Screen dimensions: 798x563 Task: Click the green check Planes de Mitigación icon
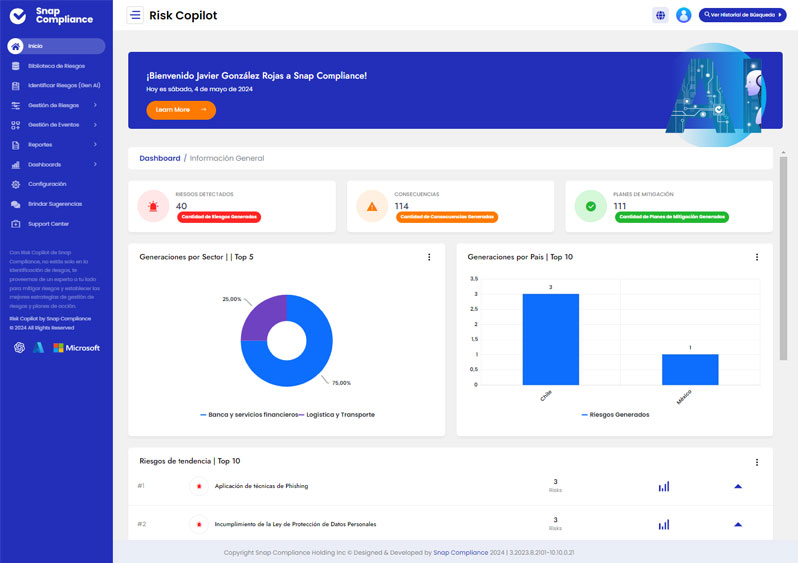click(591, 206)
